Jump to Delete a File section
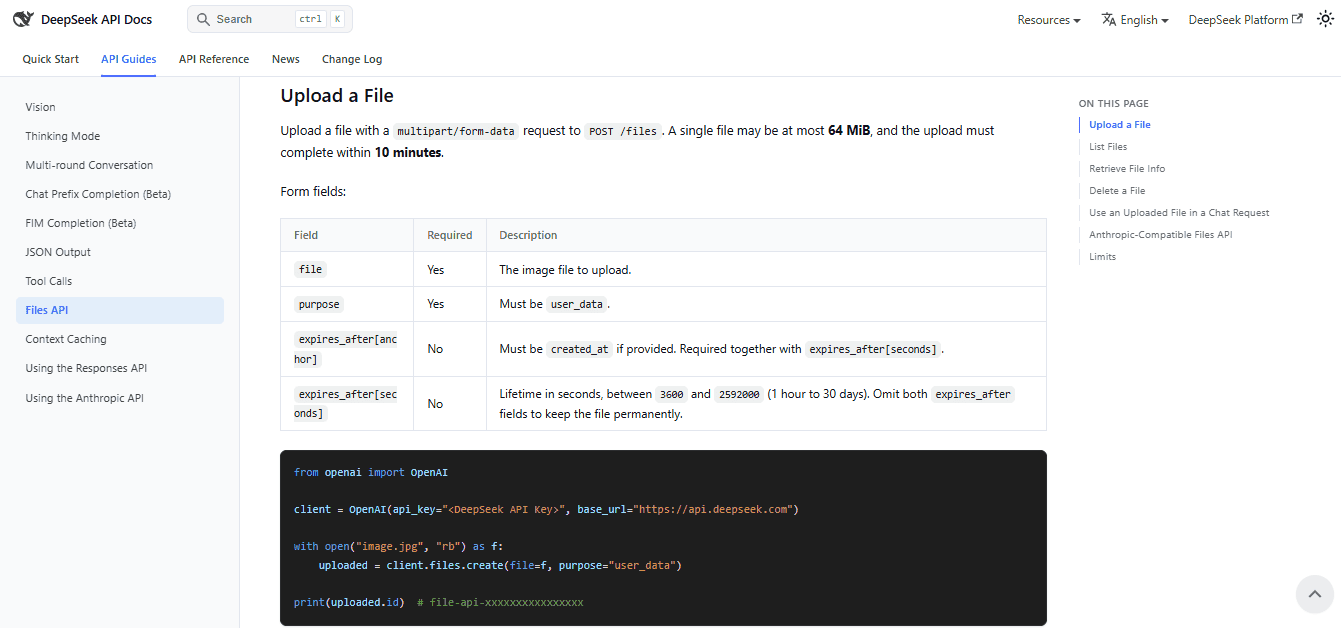This screenshot has width=1341, height=628. coord(1117,191)
